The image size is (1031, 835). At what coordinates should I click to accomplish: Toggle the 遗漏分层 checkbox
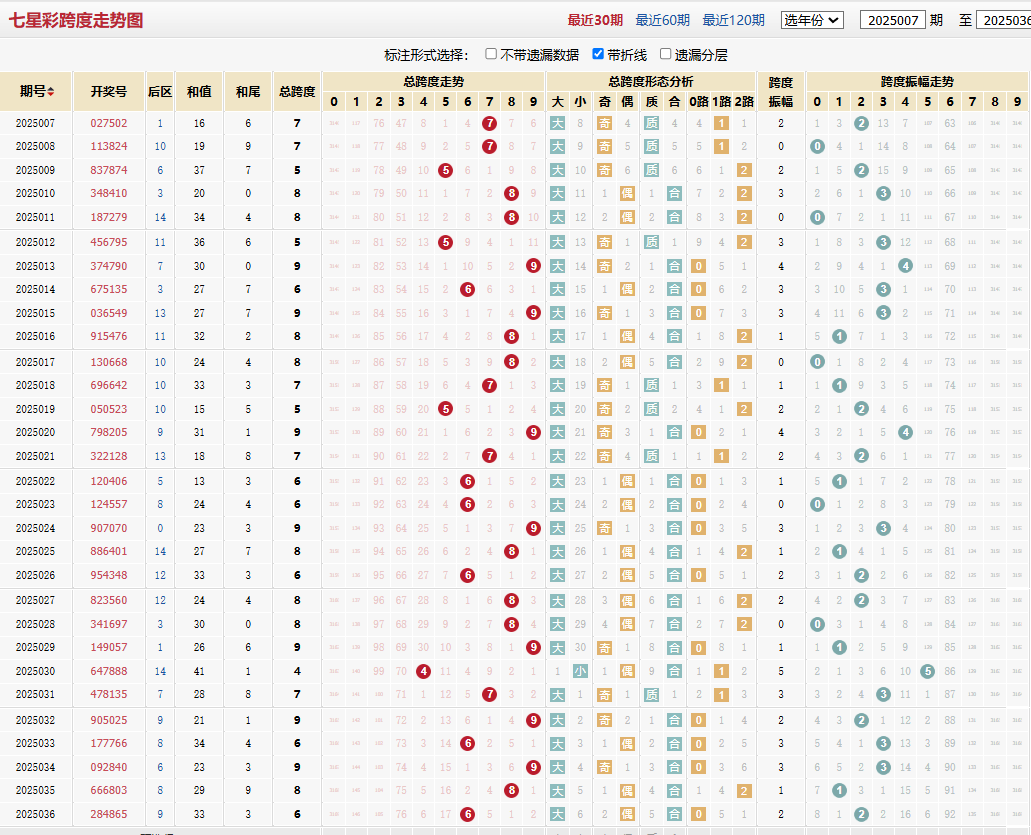pyautogui.click(x=665, y=54)
